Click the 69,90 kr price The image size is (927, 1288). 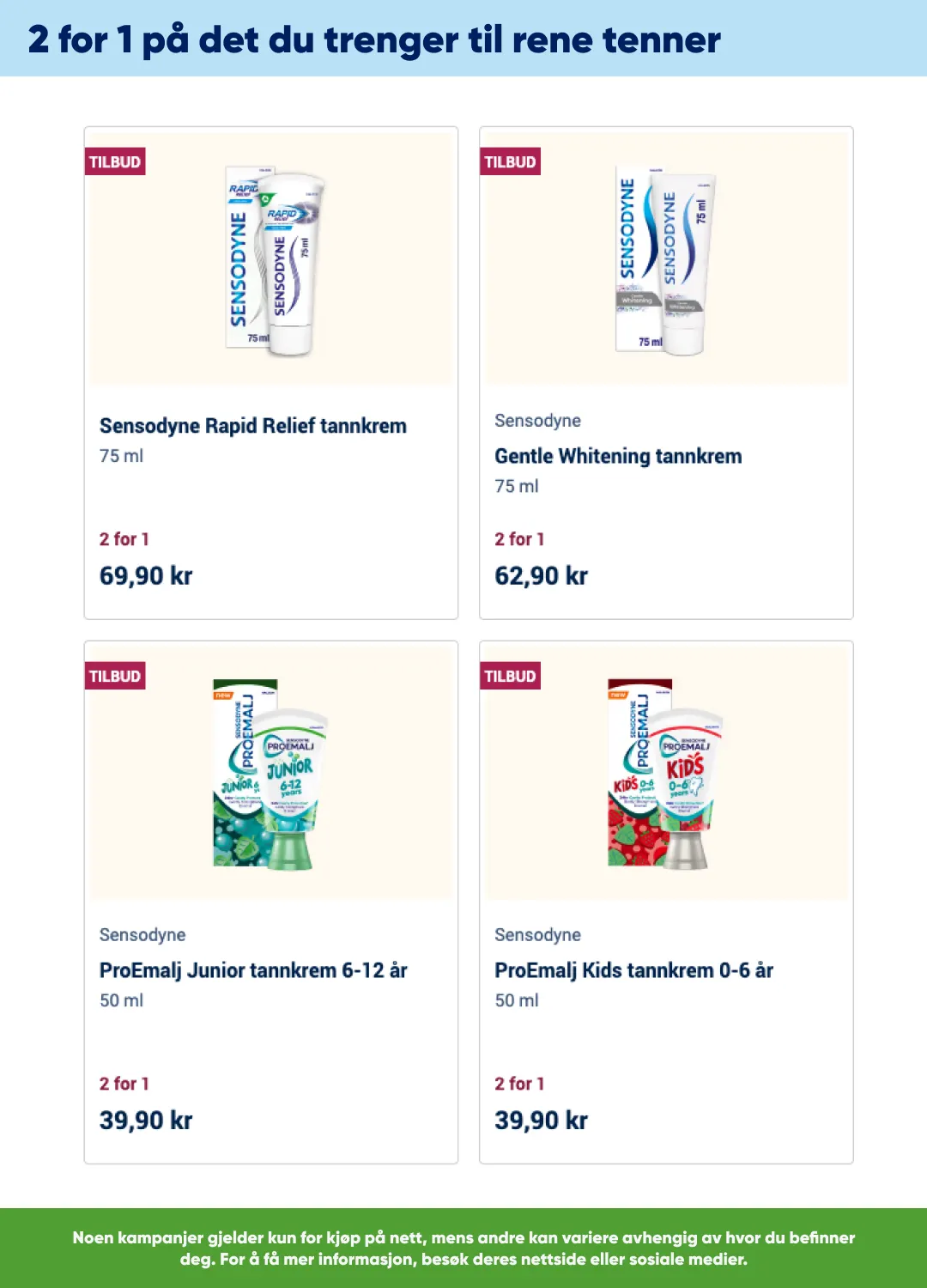click(146, 575)
